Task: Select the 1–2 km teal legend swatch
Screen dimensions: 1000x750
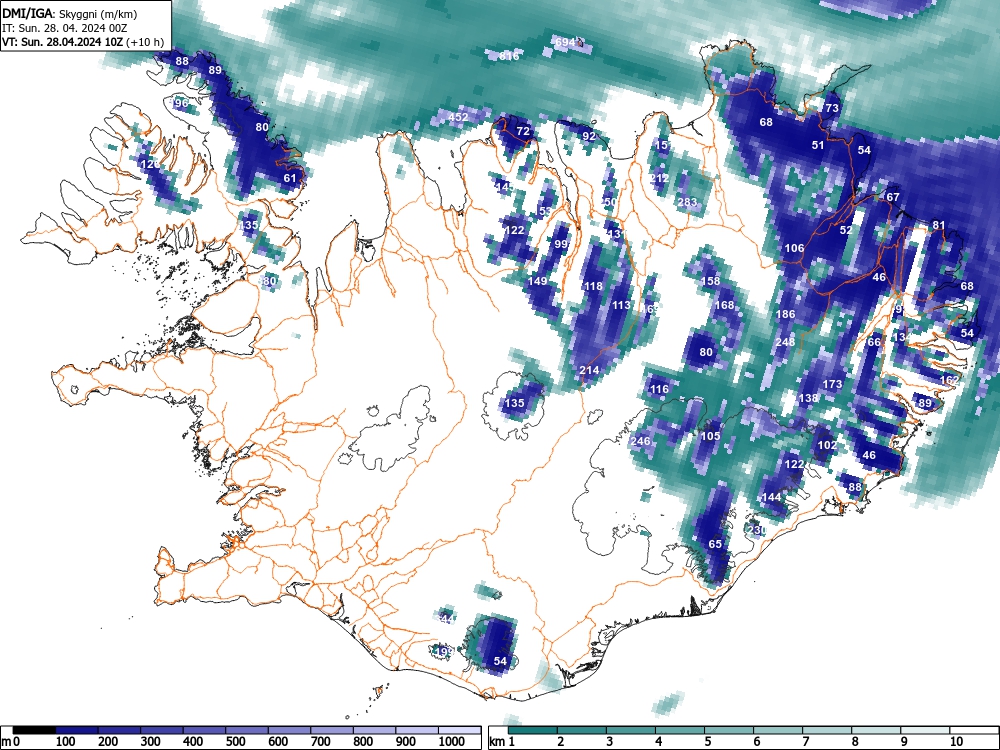Action: (533, 730)
